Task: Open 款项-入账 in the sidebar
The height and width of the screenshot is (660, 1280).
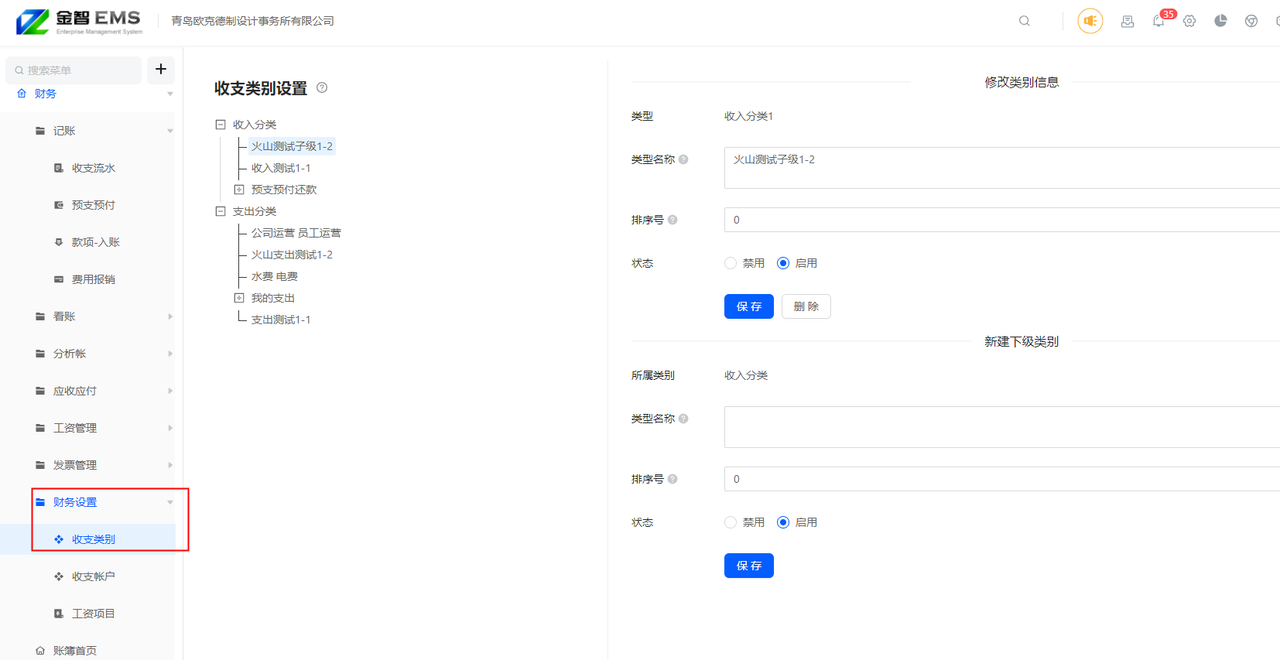Action: click(x=95, y=242)
